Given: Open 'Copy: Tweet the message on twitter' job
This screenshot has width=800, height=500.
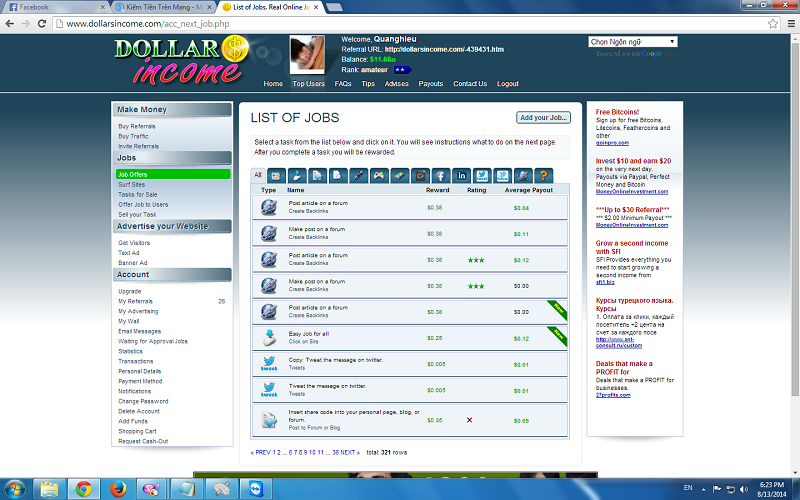Looking at the screenshot, I should pos(410,364).
